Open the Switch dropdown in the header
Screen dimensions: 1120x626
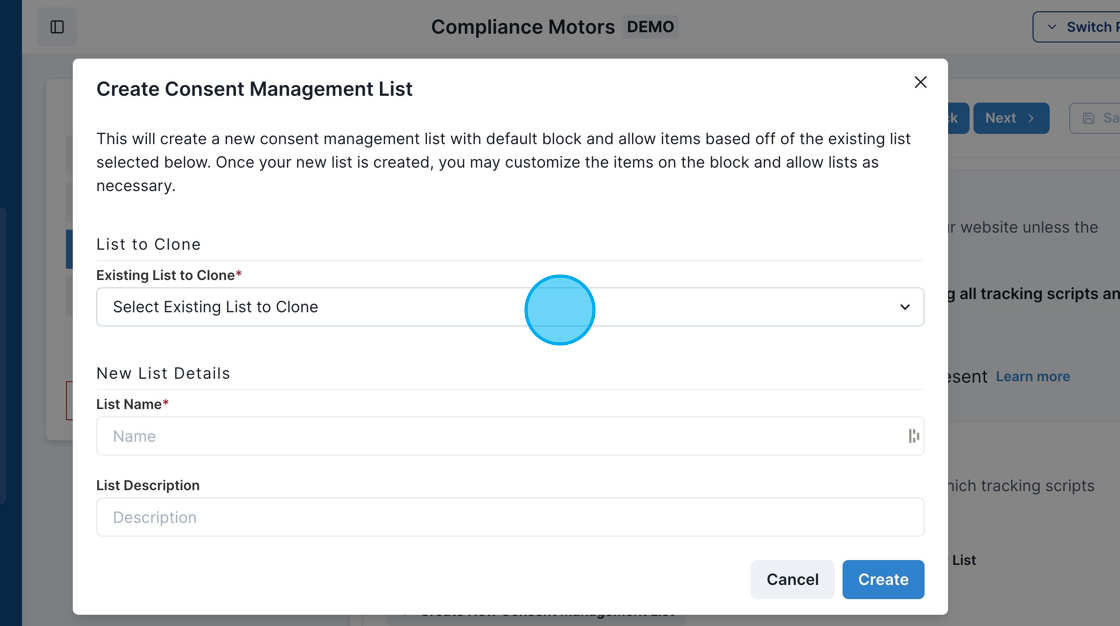pos(1077,27)
